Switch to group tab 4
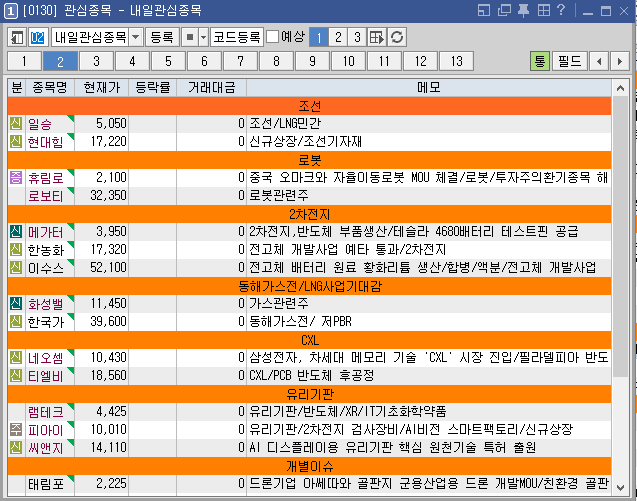Image resolution: width=637 pixels, height=501 pixels. click(x=132, y=61)
